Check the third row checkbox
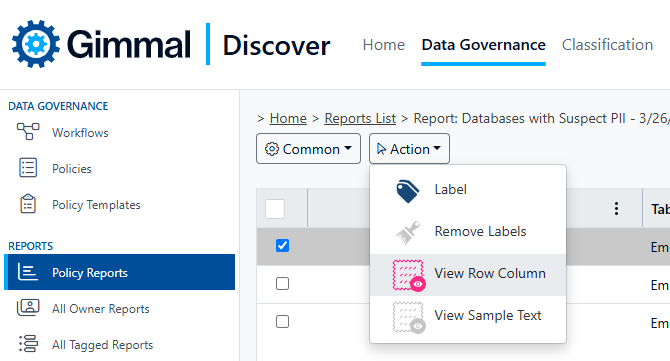This screenshot has width=670, height=361. coord(282,321)
